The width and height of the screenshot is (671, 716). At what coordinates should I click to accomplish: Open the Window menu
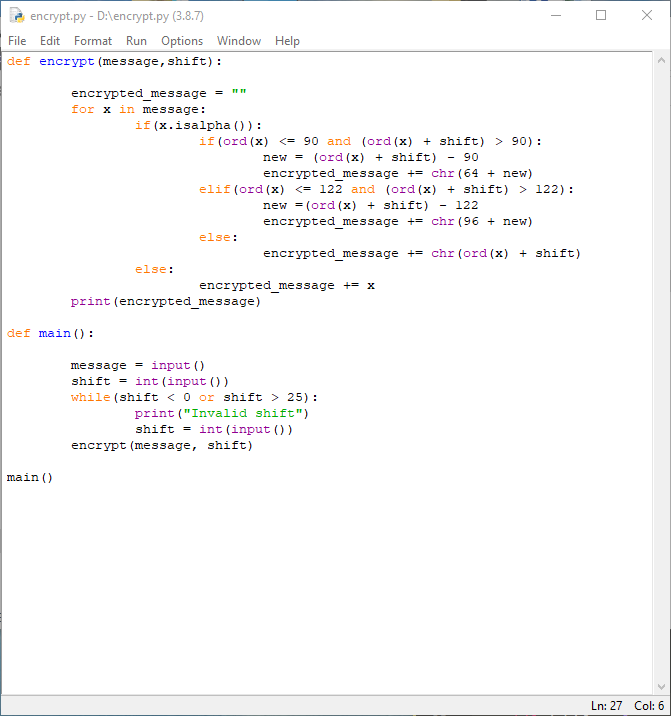pyautogui.click(x=239, y=41)
